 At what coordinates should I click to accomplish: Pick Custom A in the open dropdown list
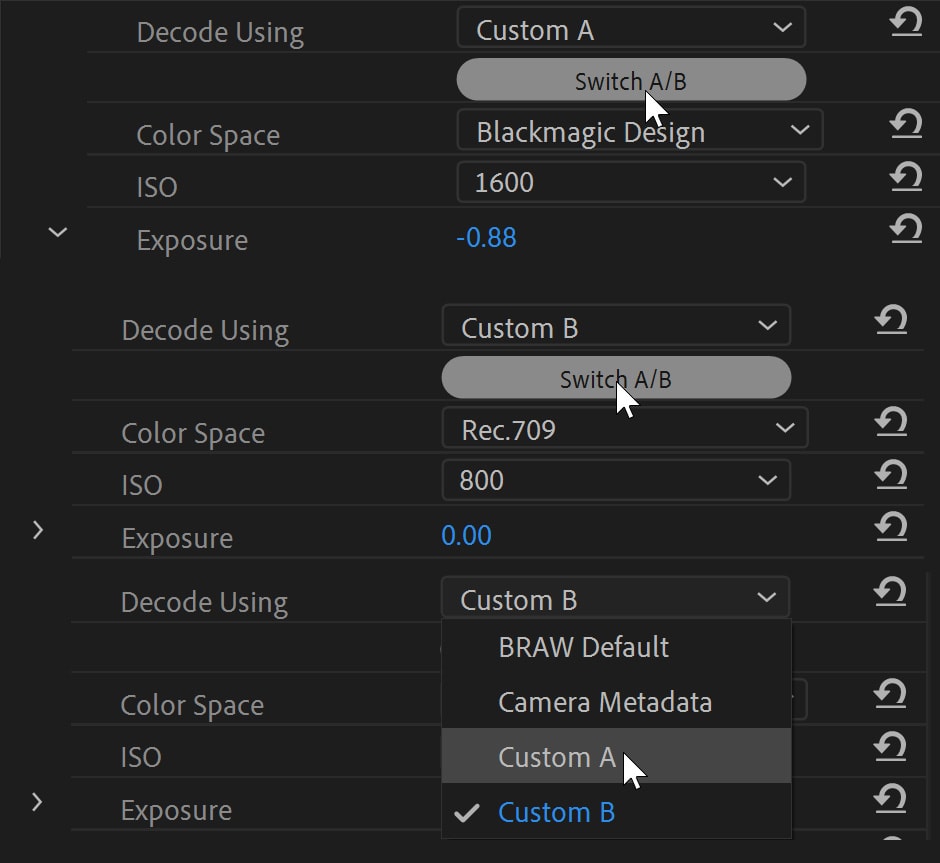click(x=557, y=757)
